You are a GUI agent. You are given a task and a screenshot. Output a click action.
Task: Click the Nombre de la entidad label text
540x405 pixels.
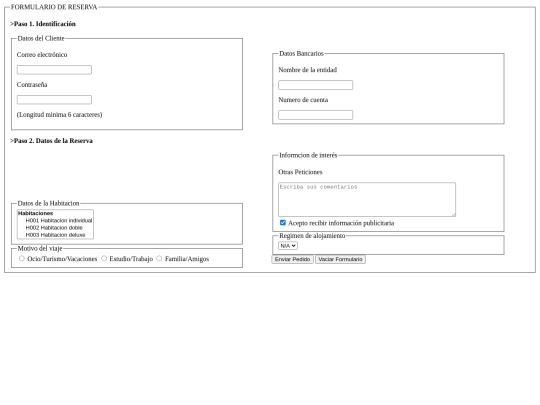point(308,70)
